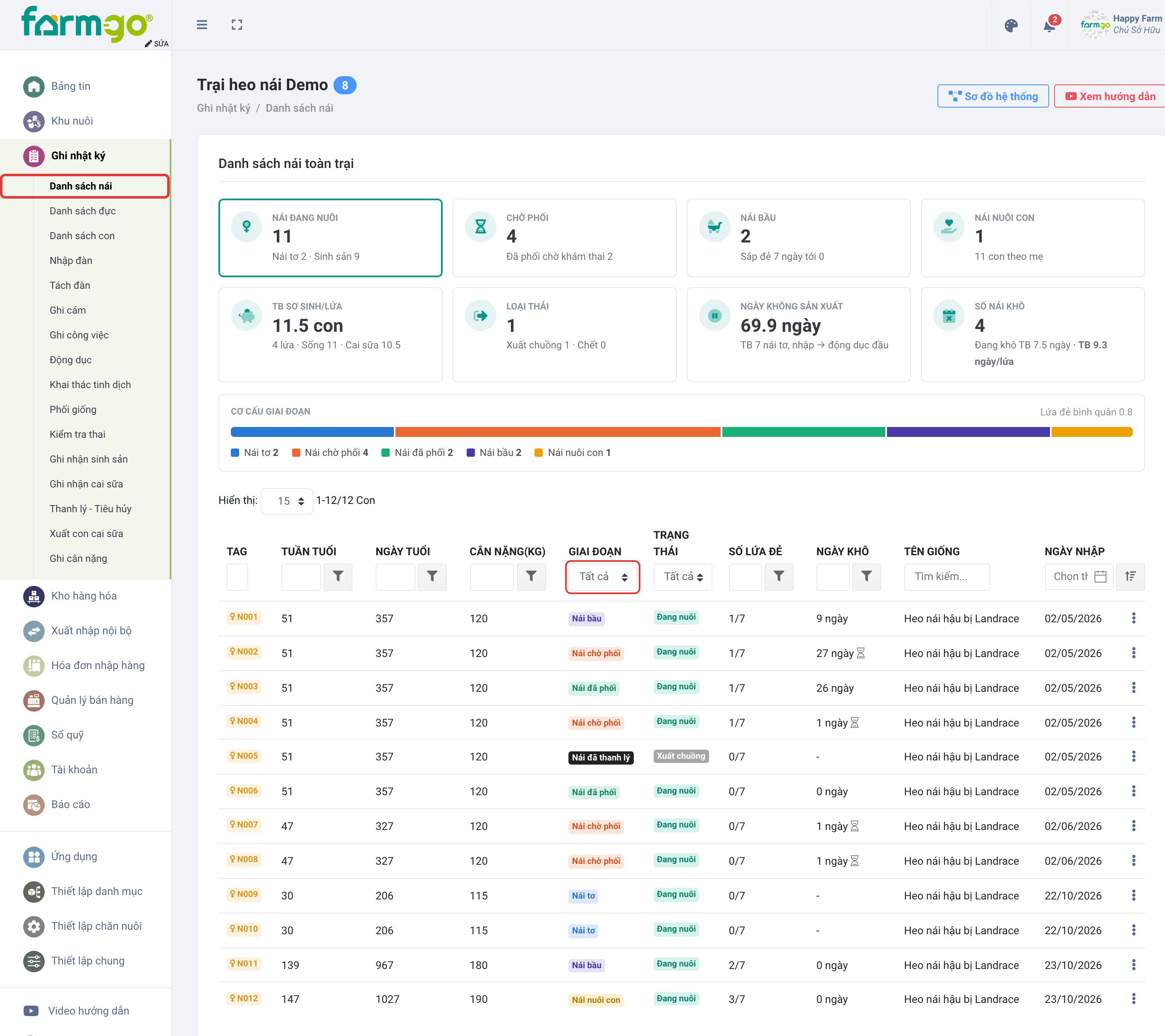Select Thanh lý - Tiêu hủy in sidebar
Viewport: 1165px width, 1036px height.
[91, 509]
